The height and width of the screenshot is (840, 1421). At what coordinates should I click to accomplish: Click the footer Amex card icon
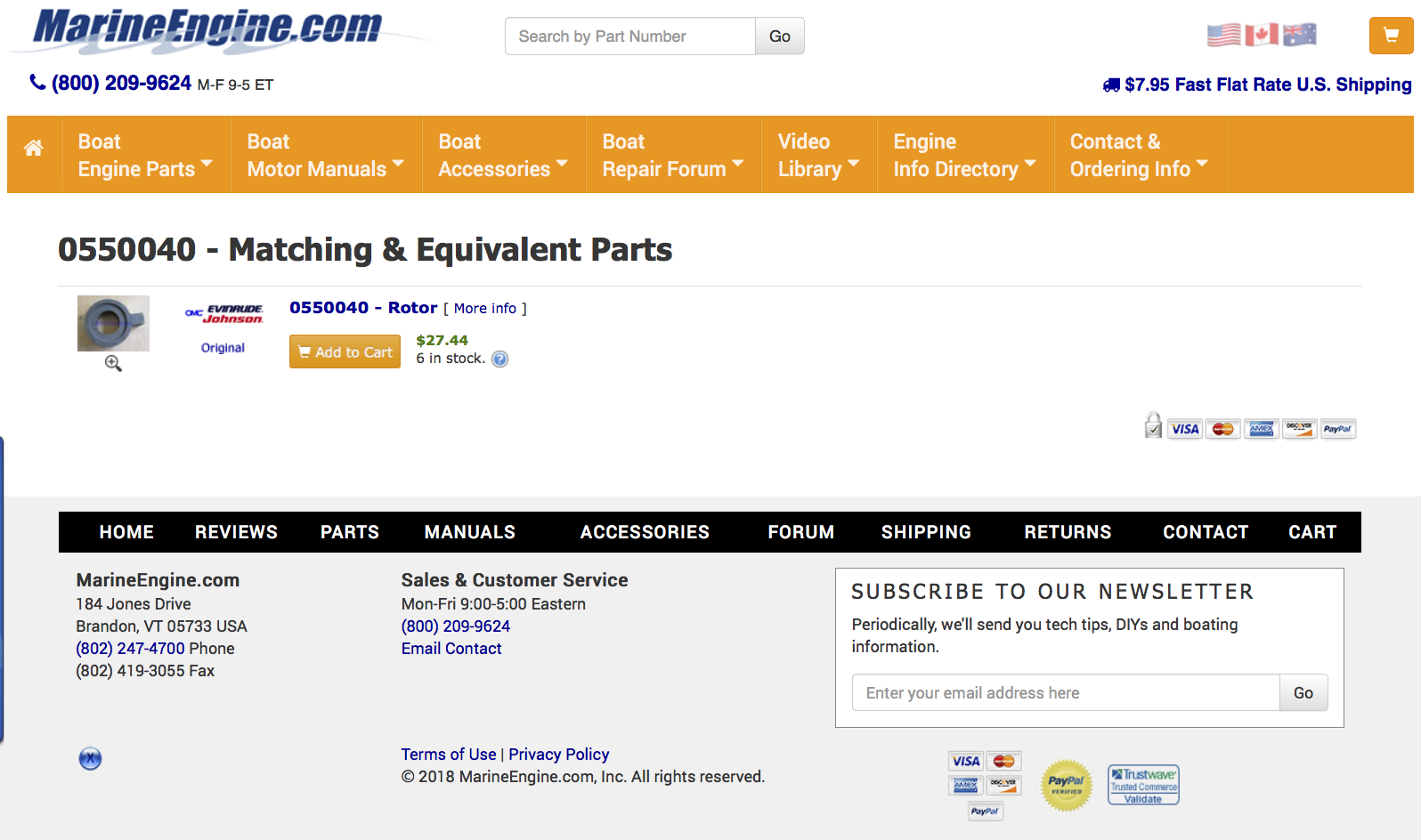pyautogui.click(x=966, y=786)
